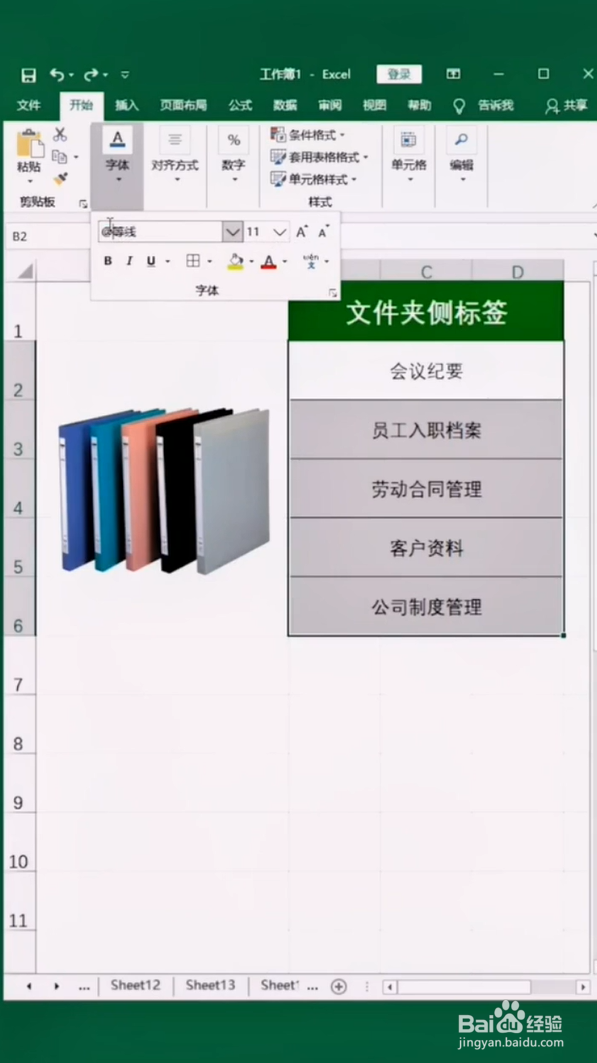This screenshot has height=1063, width=597.
Task: Select the Format Painter brush
Action: 60,179
